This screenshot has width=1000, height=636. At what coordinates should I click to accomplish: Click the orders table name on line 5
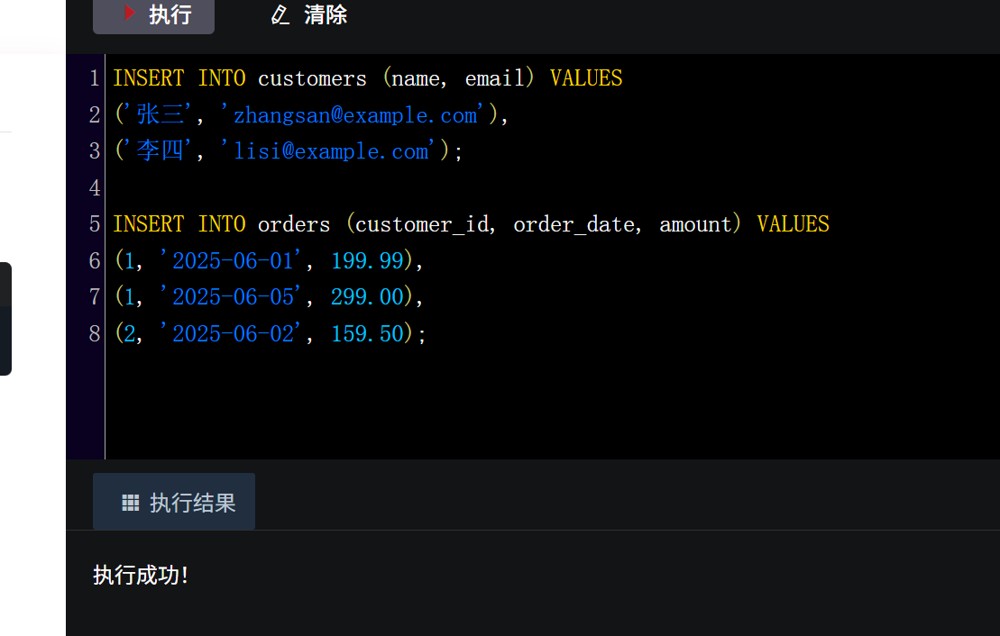(294, 224)
